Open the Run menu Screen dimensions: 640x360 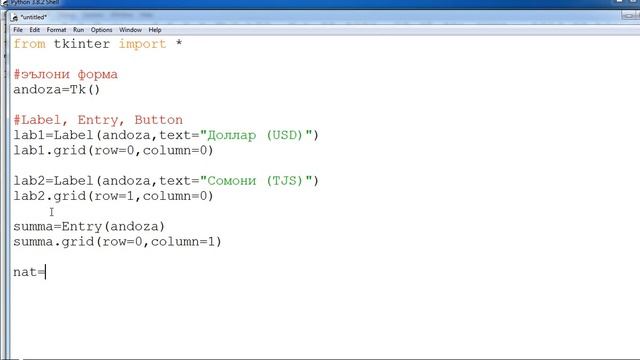coord(78,30)
